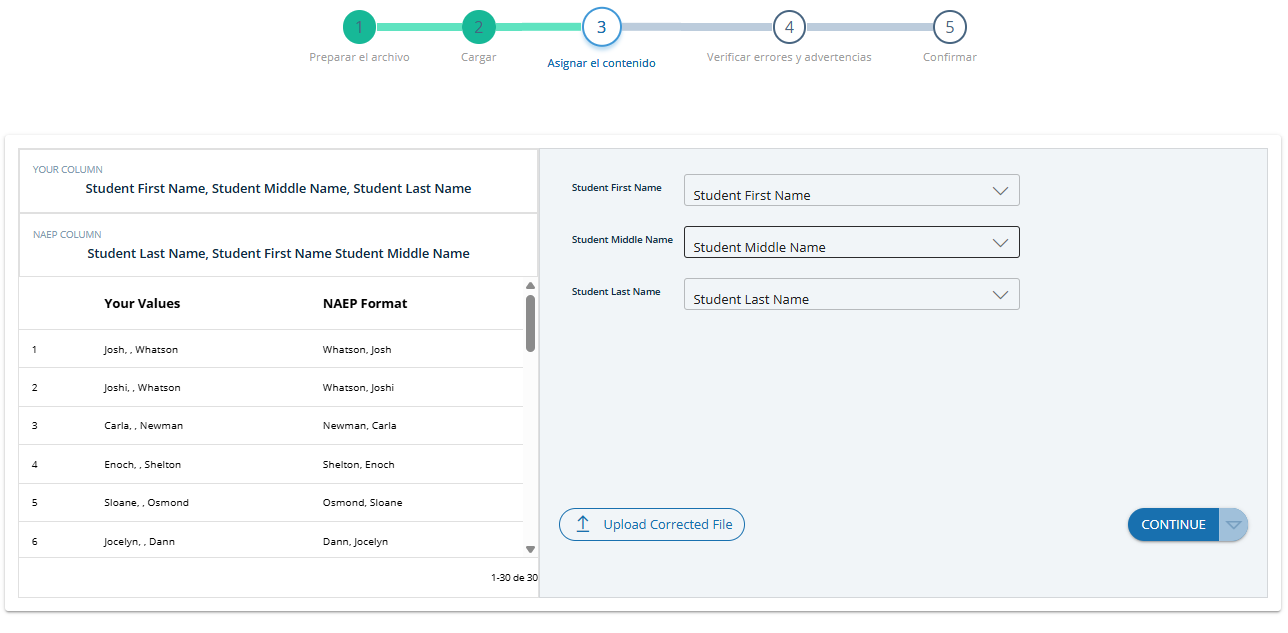Open the CONTINUE button's split arrow menu
This screenshot has height=633, width=1288.
click(1233, 525)
